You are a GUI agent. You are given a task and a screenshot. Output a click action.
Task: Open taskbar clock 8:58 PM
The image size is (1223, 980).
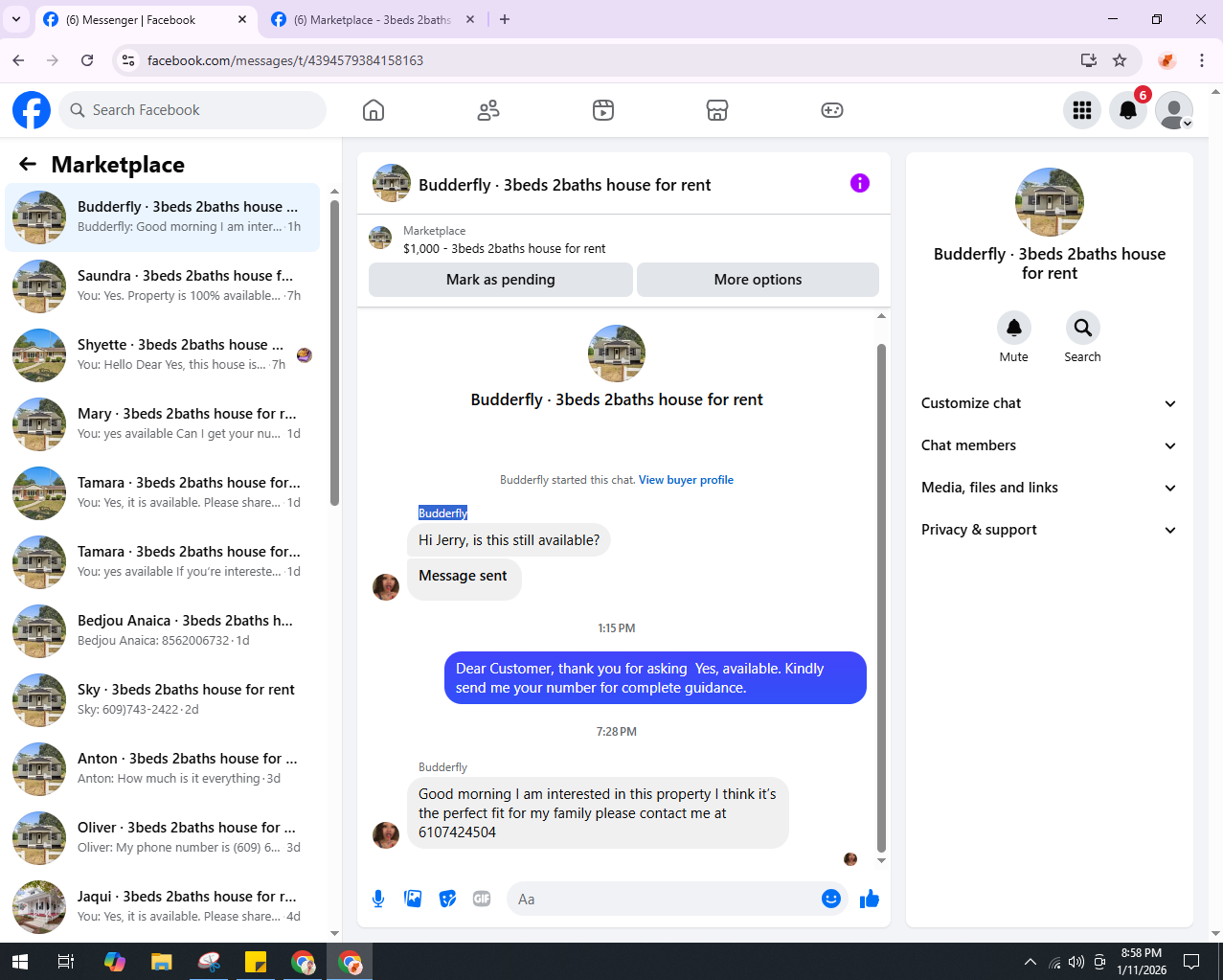coord(1142,962)
